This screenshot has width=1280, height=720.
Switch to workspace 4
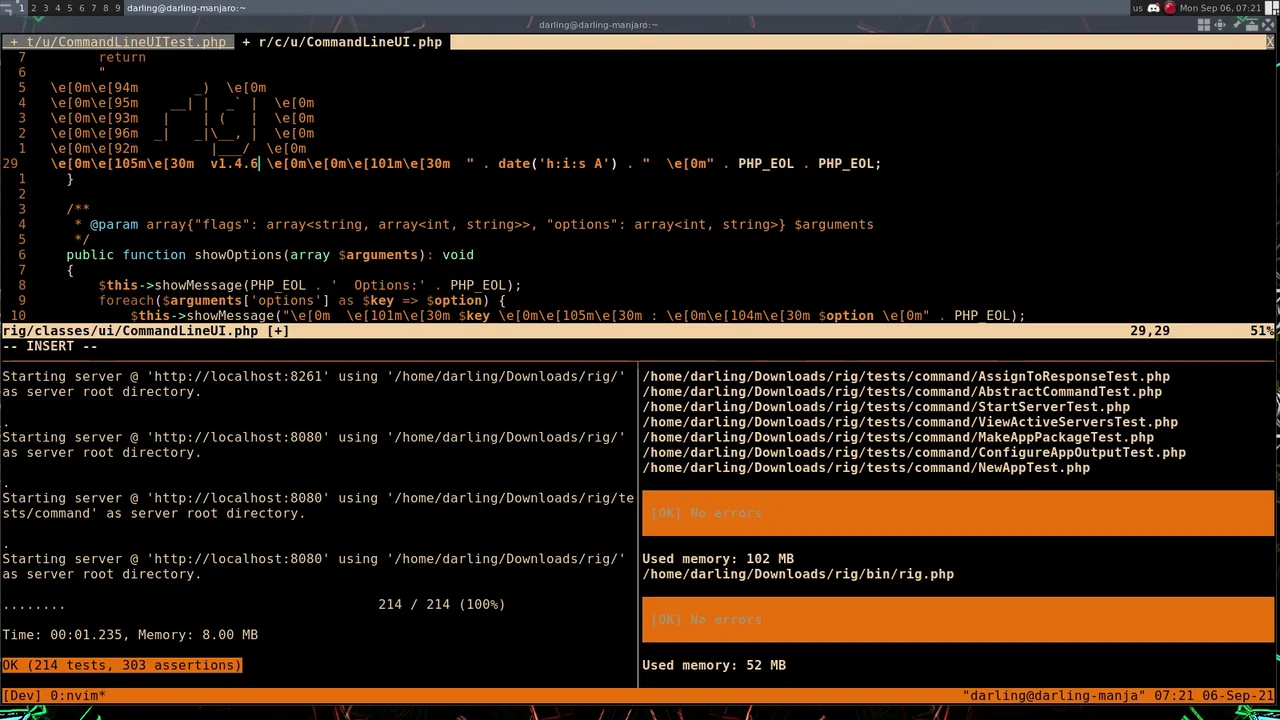57,8
